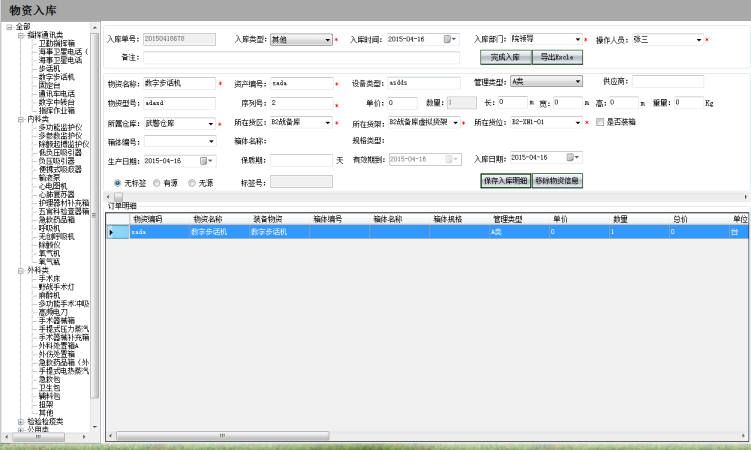
Task: Select the 无源 radio option
Action: (x=192, y=183)
